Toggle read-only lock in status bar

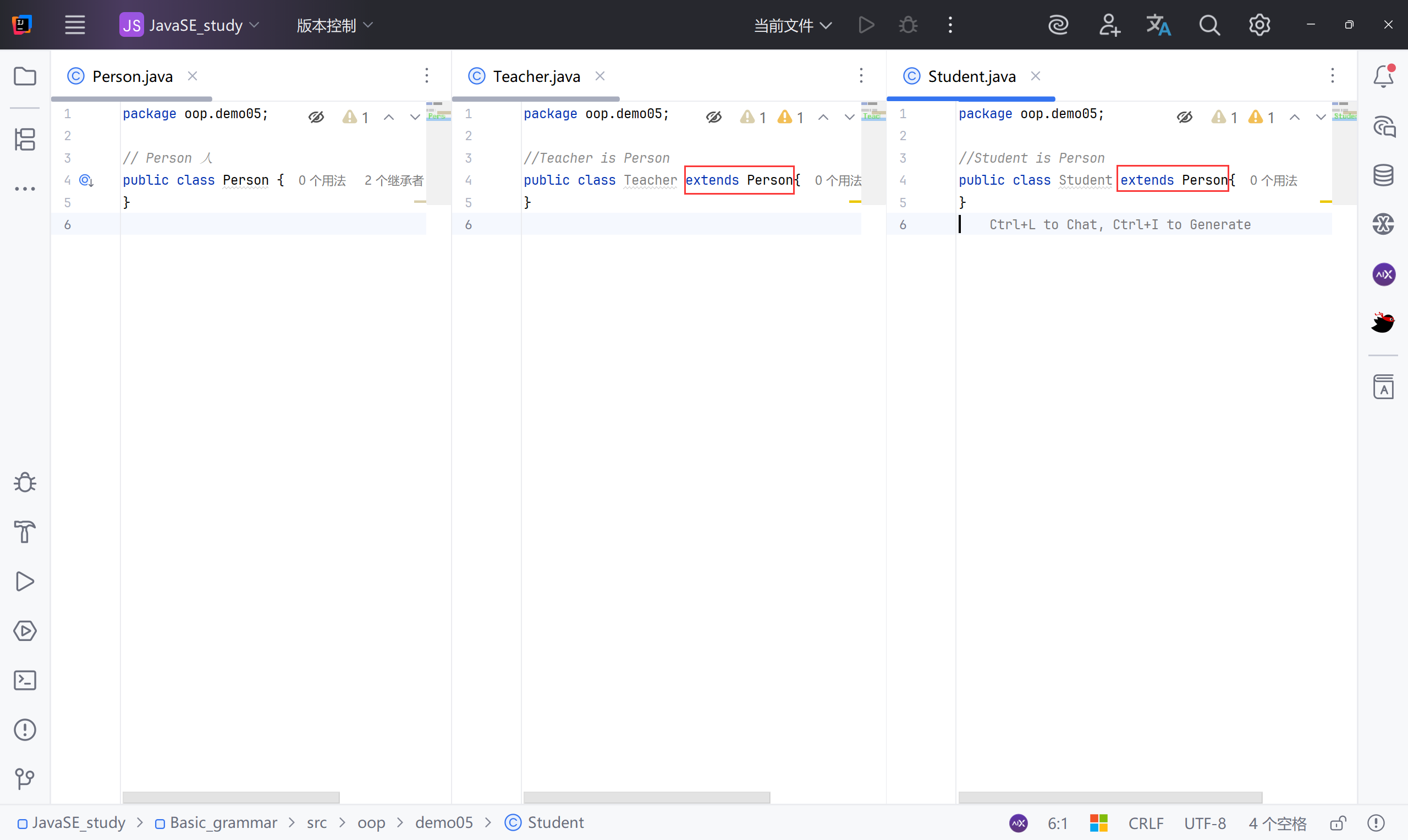[1338, 823]
